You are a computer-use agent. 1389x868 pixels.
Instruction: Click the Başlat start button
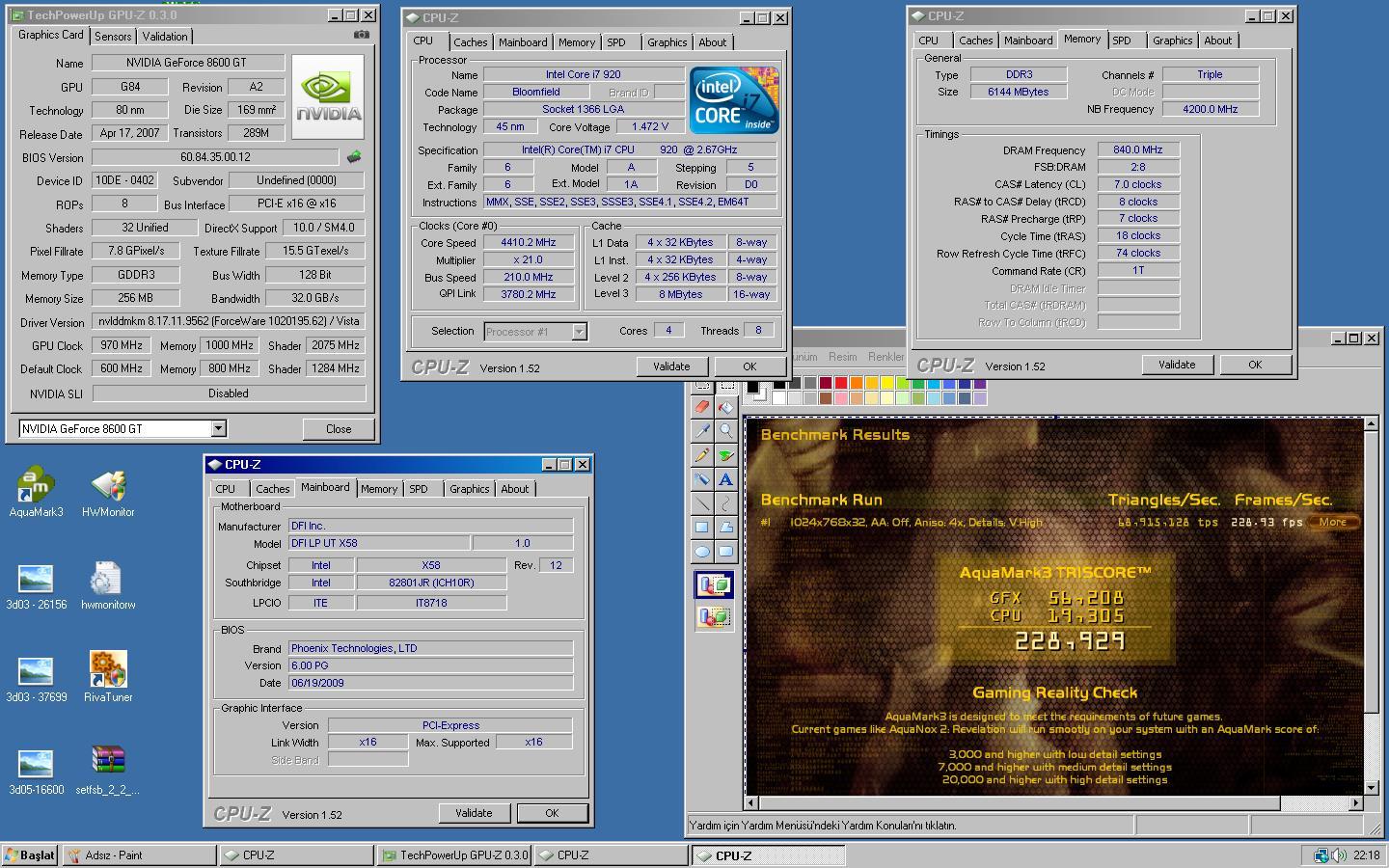(30, 855)
